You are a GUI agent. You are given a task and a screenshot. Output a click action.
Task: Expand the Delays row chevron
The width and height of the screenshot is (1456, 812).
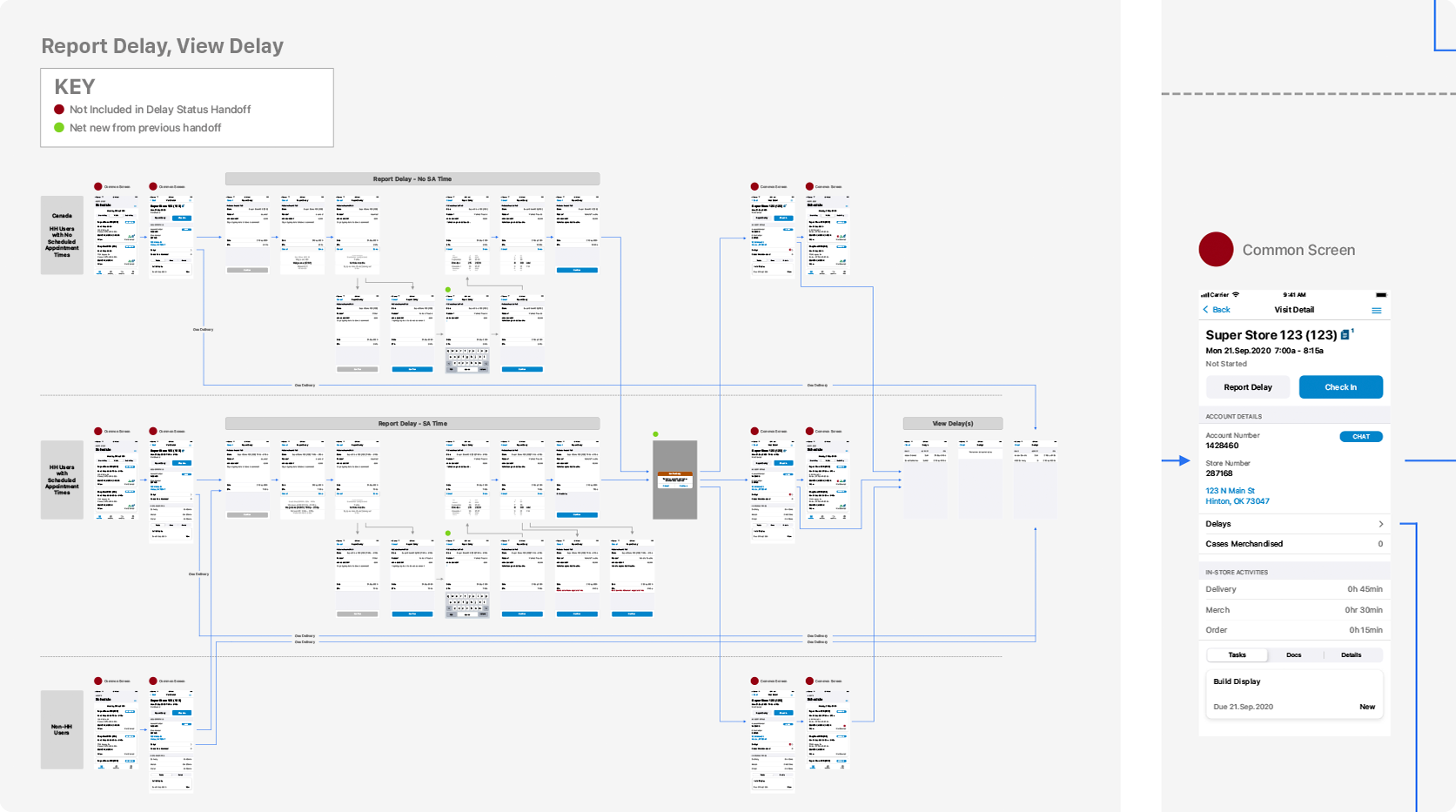click(1380, 524)
